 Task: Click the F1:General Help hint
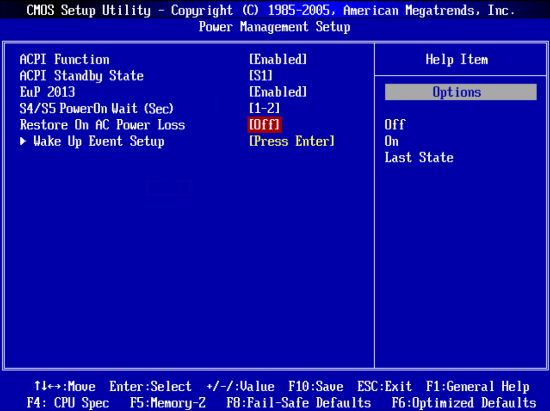(477, 386)
